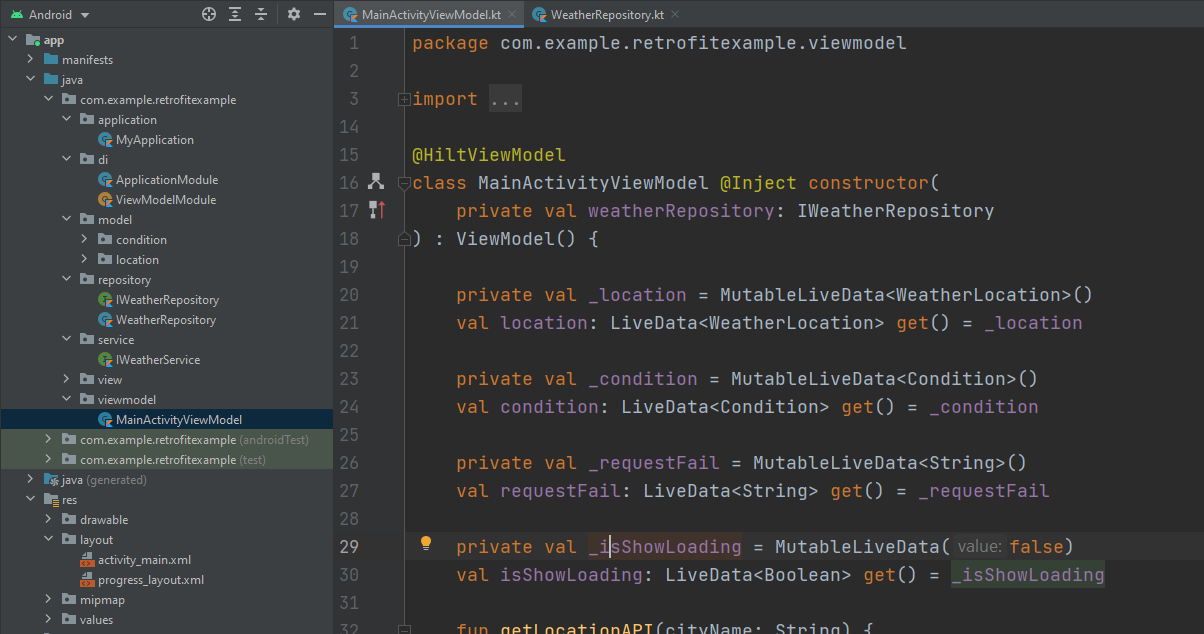Click the yellow lightbulb quick-fix icon
The width and height of the screenshot is (1204, 634).
425,543
